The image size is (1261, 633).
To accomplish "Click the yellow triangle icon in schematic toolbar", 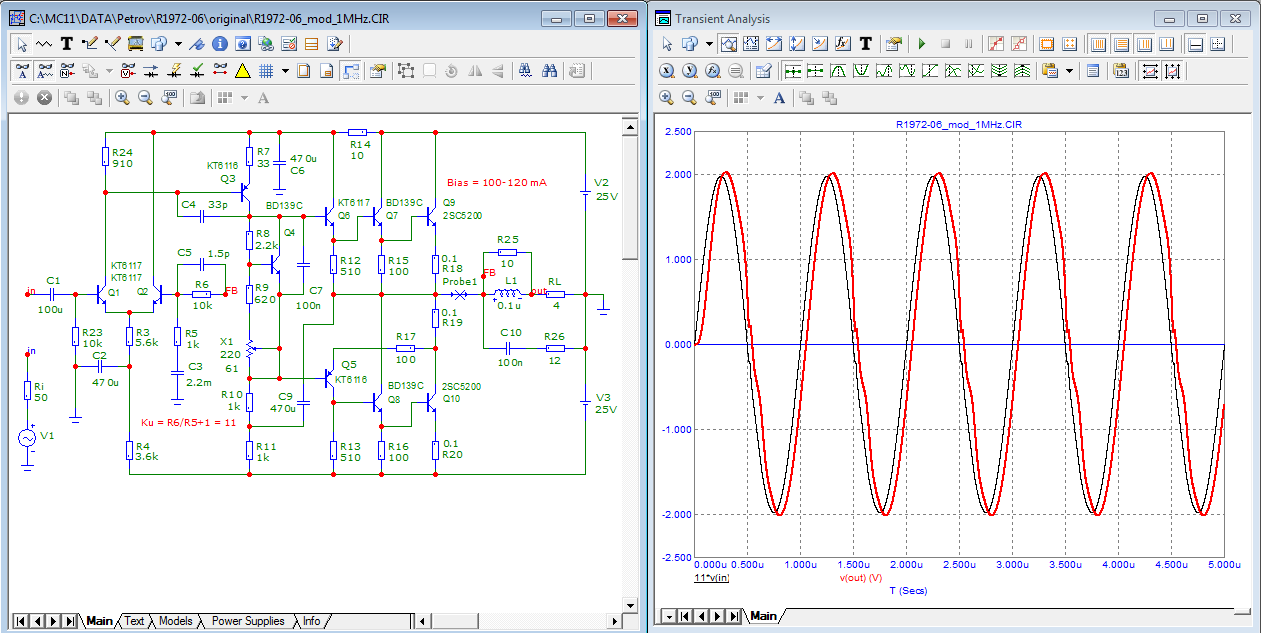I will (x=242, y=71).
